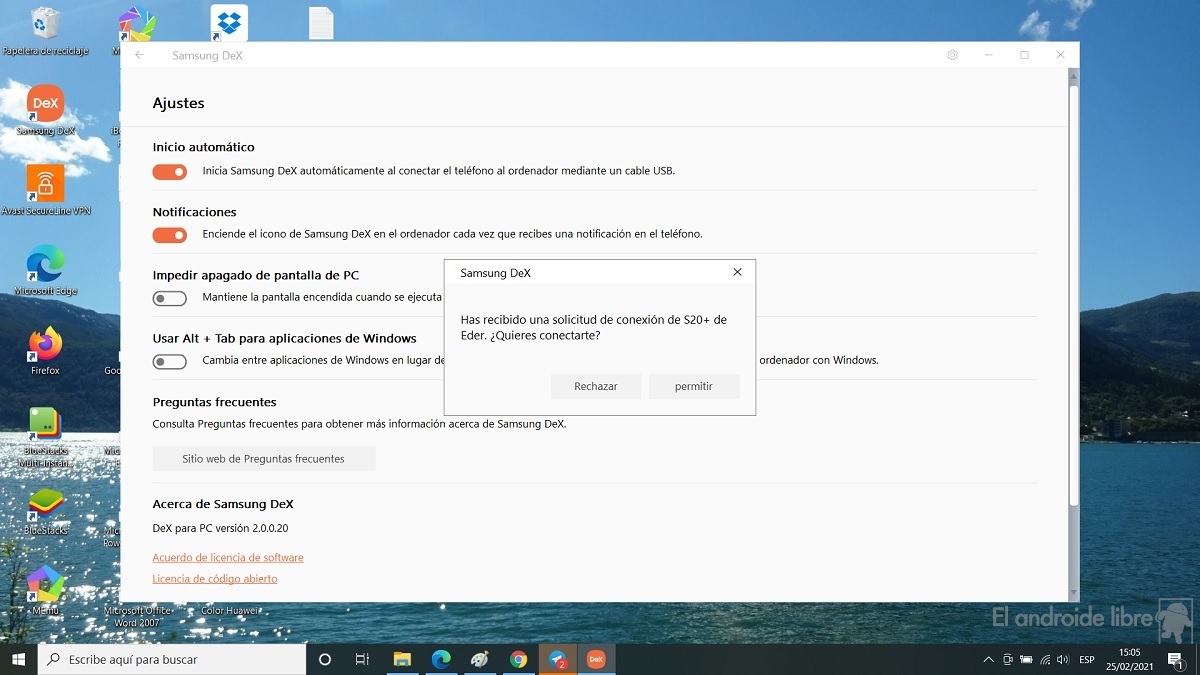Click the Samsung DeX window vertical scrollbar
This screenshot has width=1200, height=675.
tap(1074, 295)
